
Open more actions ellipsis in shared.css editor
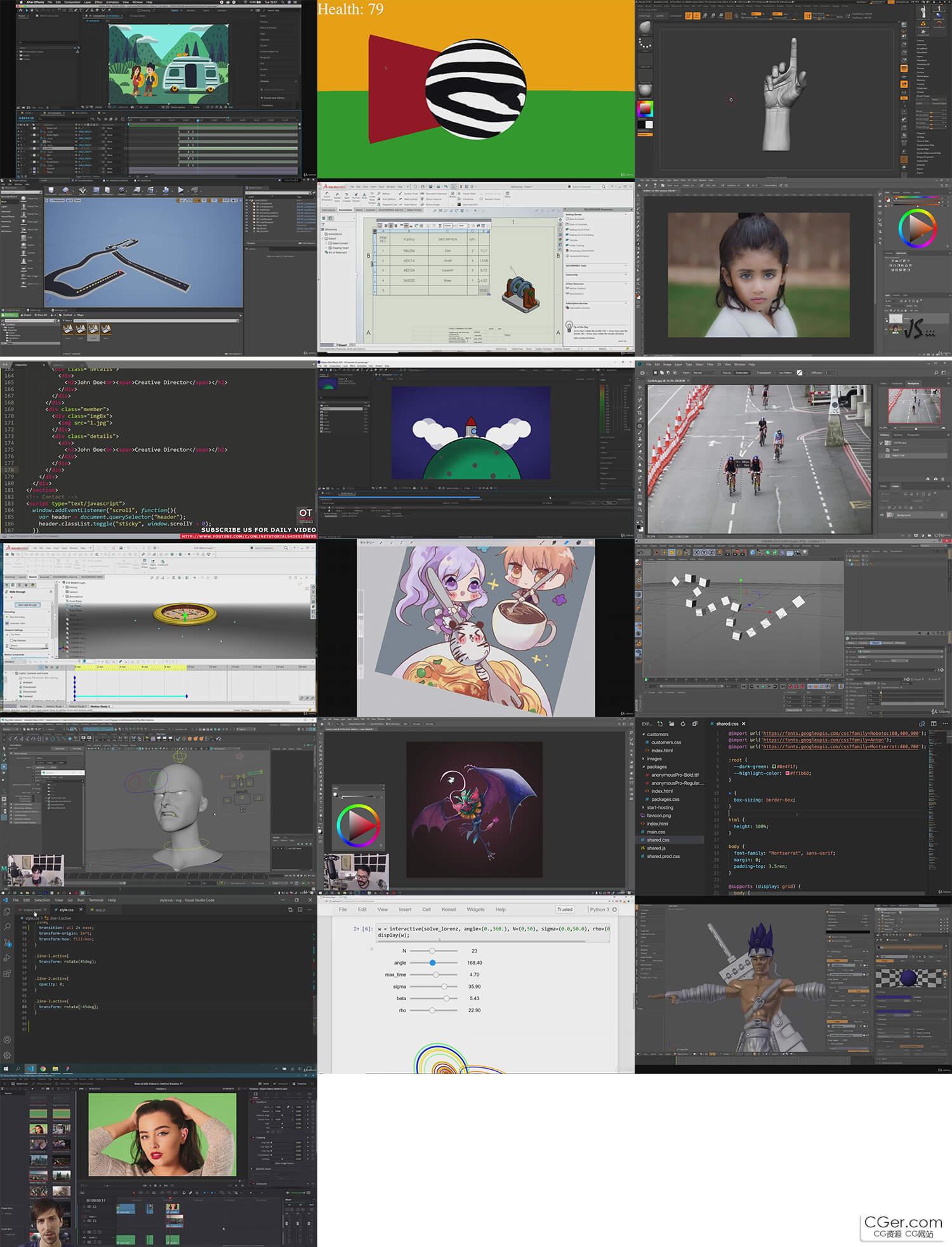click(945, 723)
